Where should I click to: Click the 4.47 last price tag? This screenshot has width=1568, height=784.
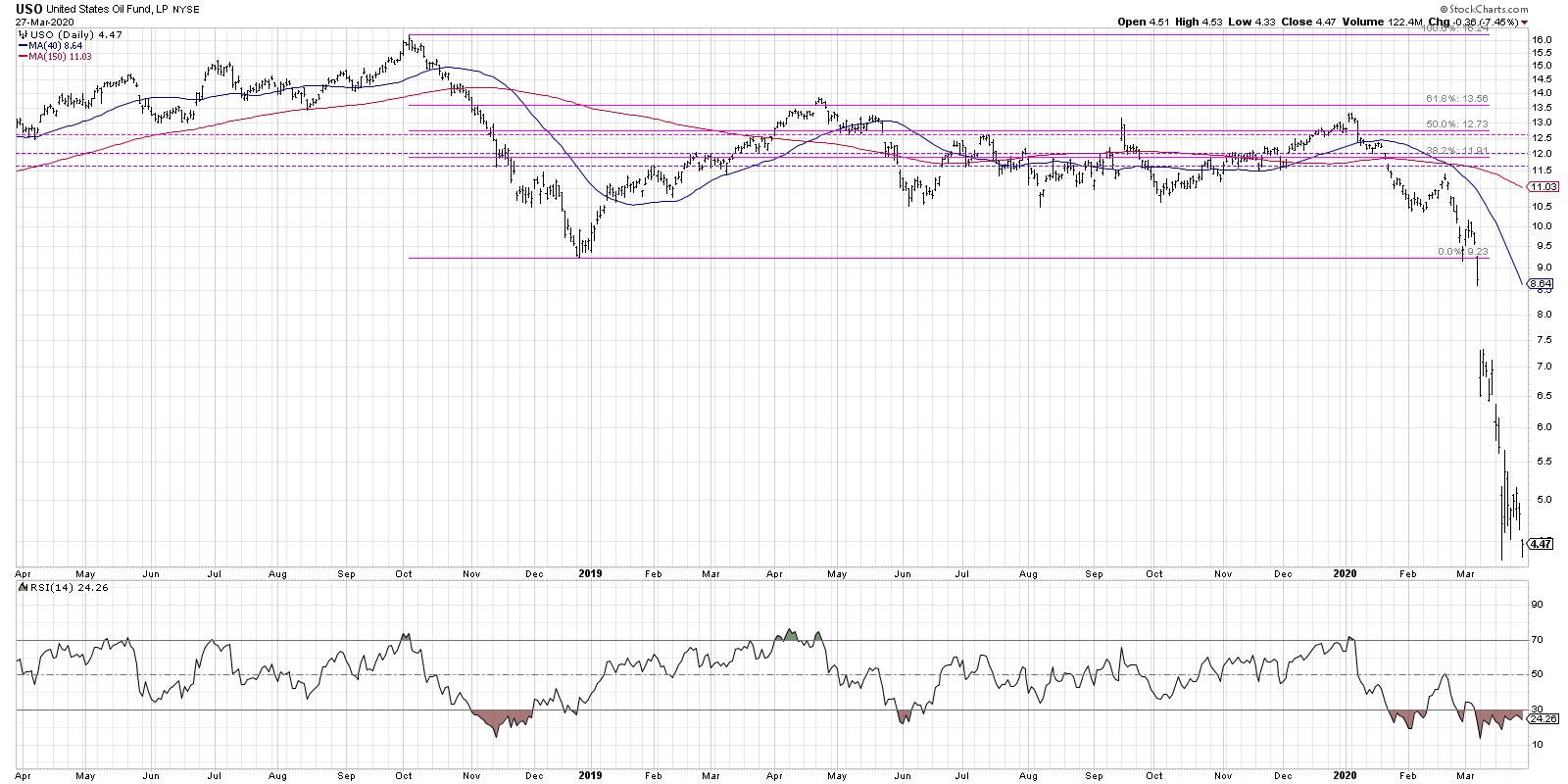pyautogui.click(x=1541, y=544)
